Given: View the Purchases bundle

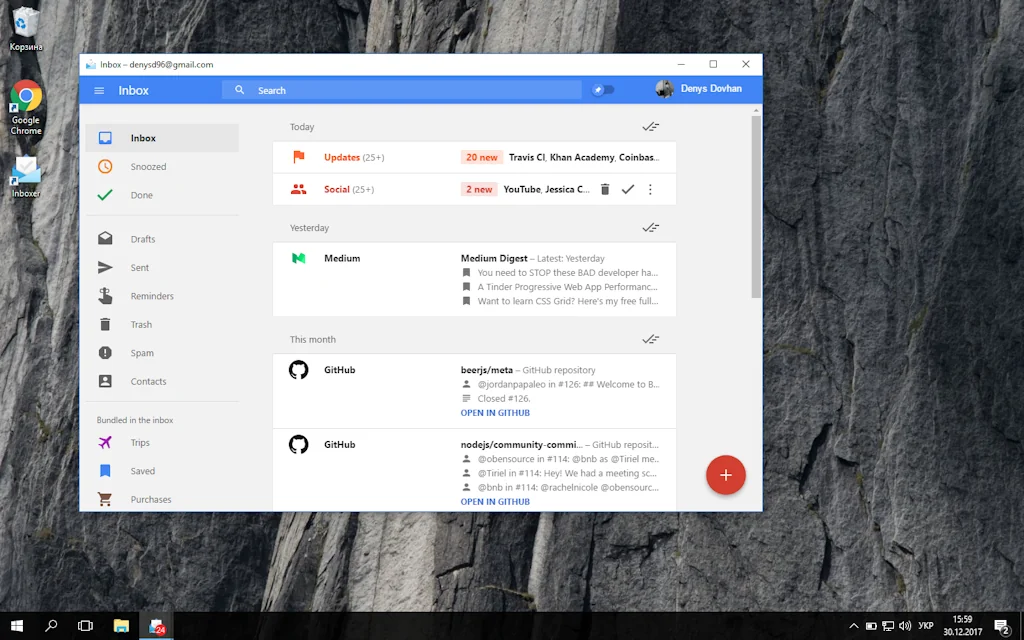Looking at the screenshot, I should pos(150,498).
